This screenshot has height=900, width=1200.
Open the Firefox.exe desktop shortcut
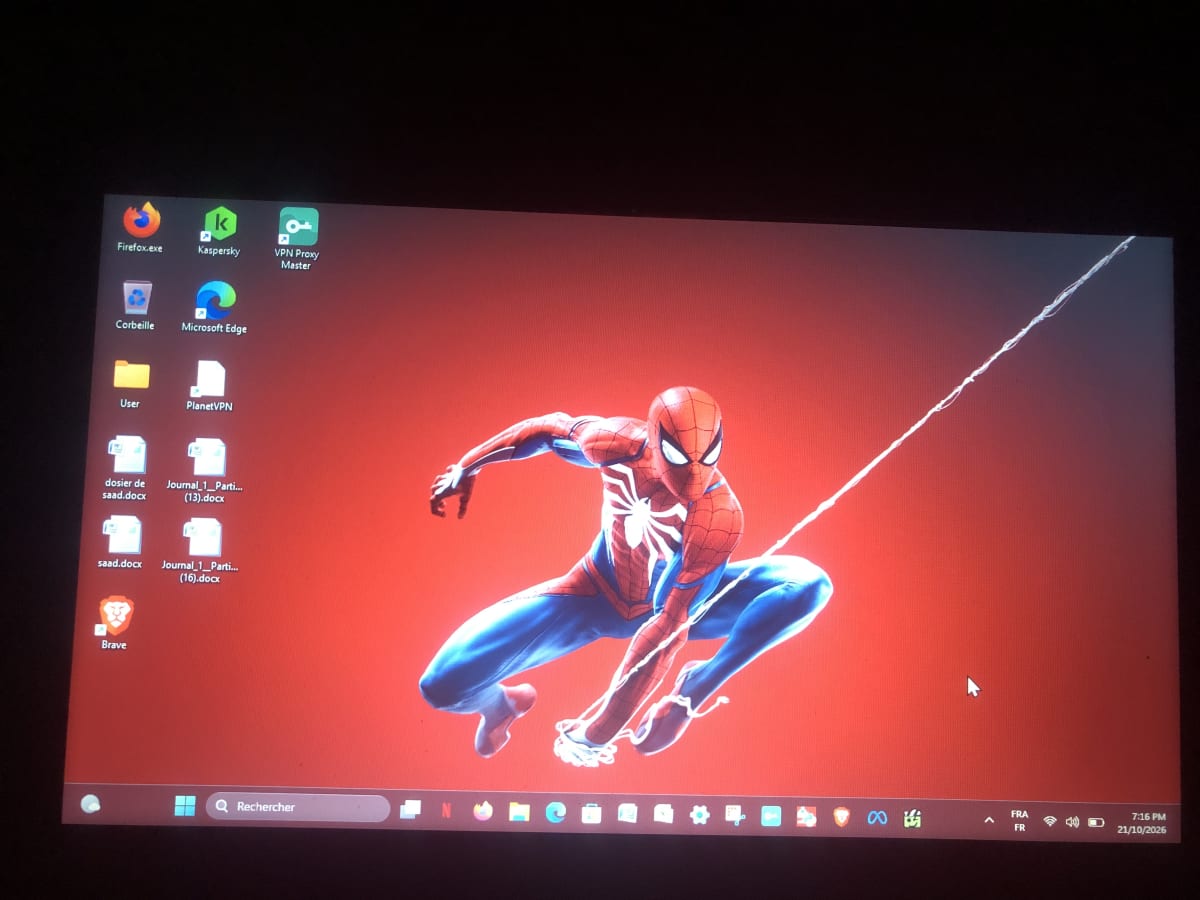(x=141, y=228)
